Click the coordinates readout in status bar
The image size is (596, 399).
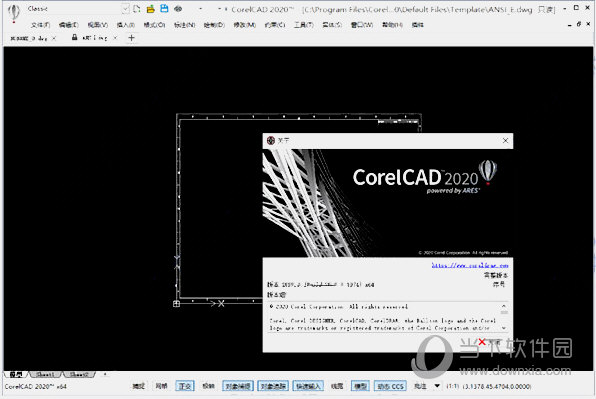(497, 386)
